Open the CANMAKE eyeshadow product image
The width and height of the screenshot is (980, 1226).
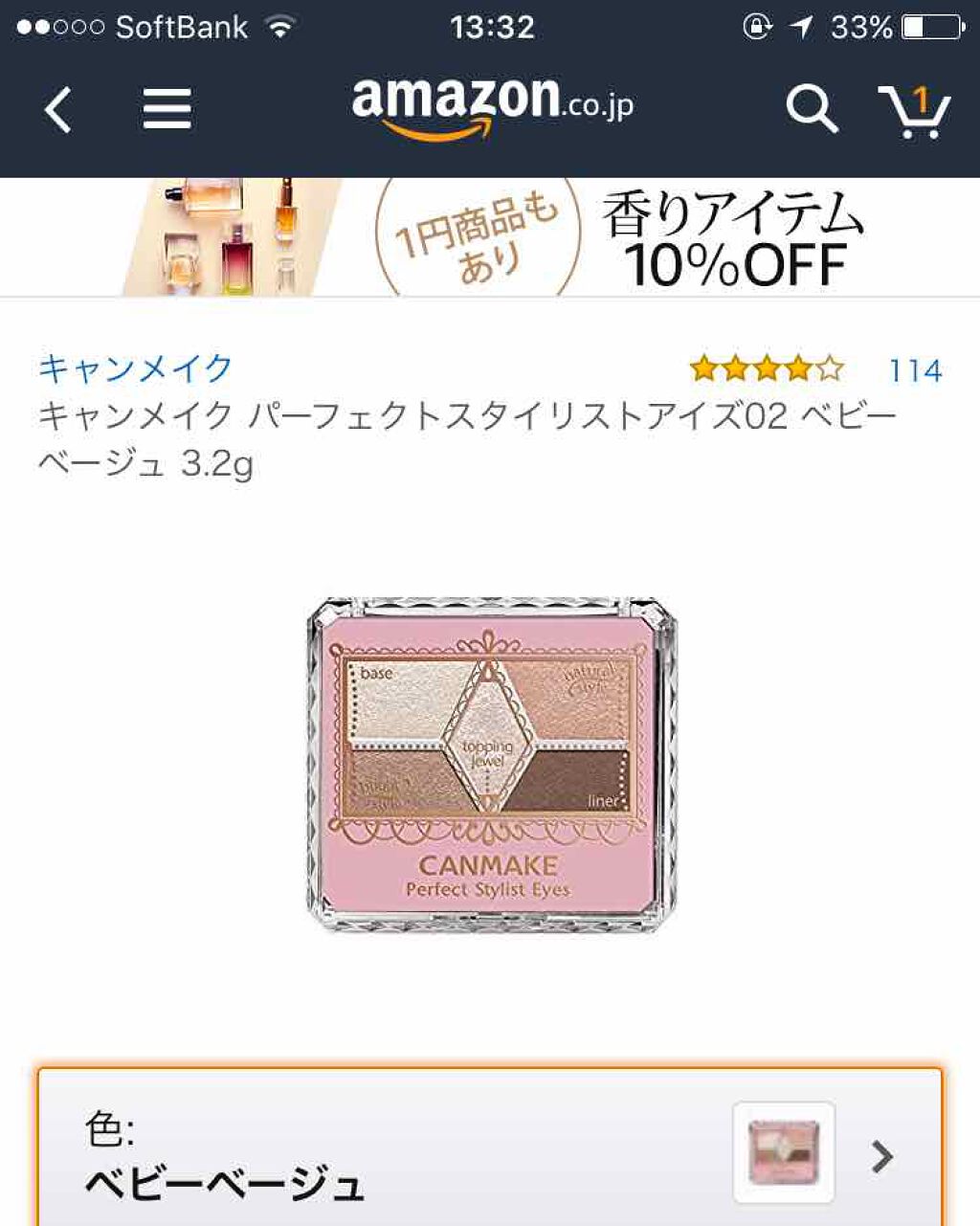pos(492,766)
